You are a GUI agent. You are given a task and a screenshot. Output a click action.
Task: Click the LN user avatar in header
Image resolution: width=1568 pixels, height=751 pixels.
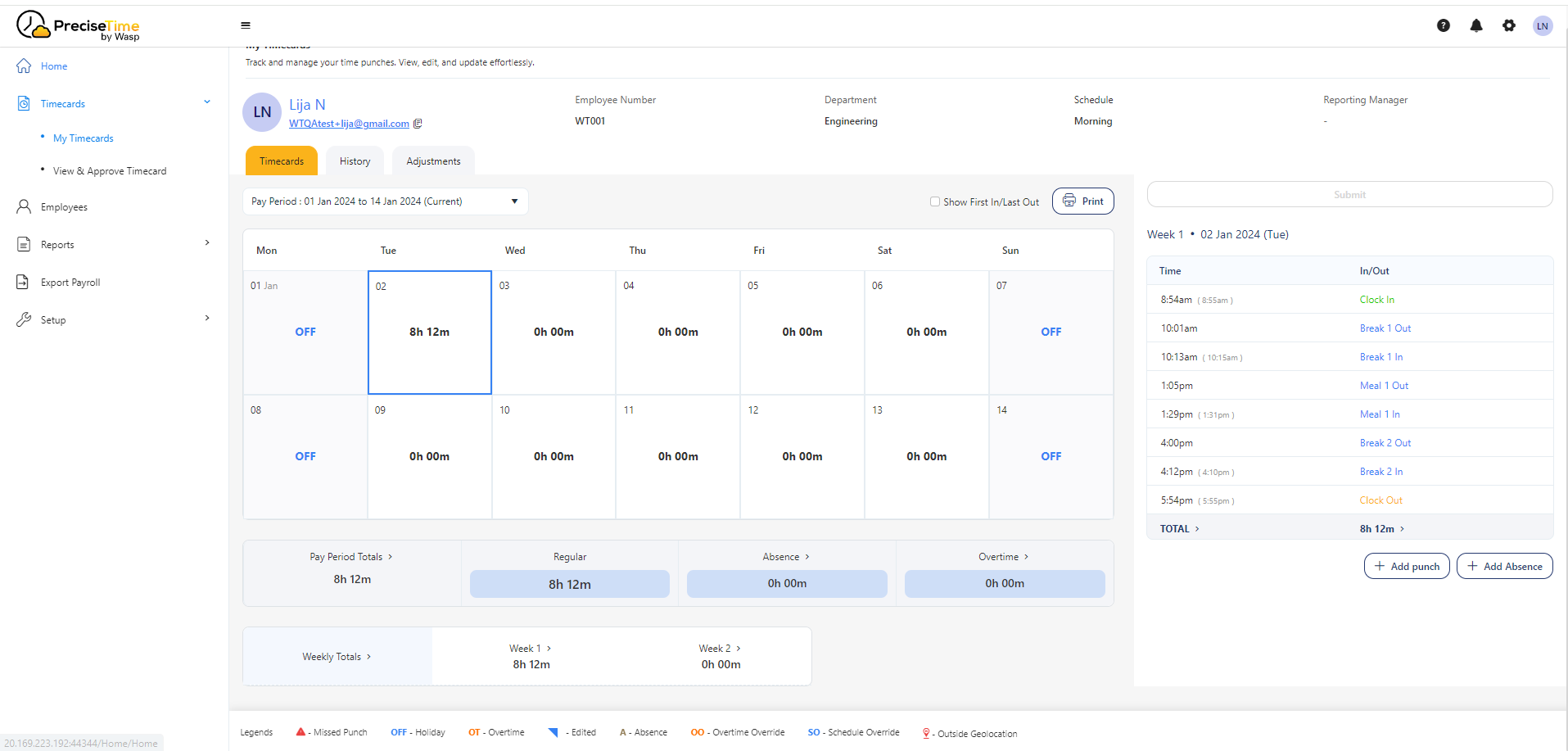click(1543, 25)
